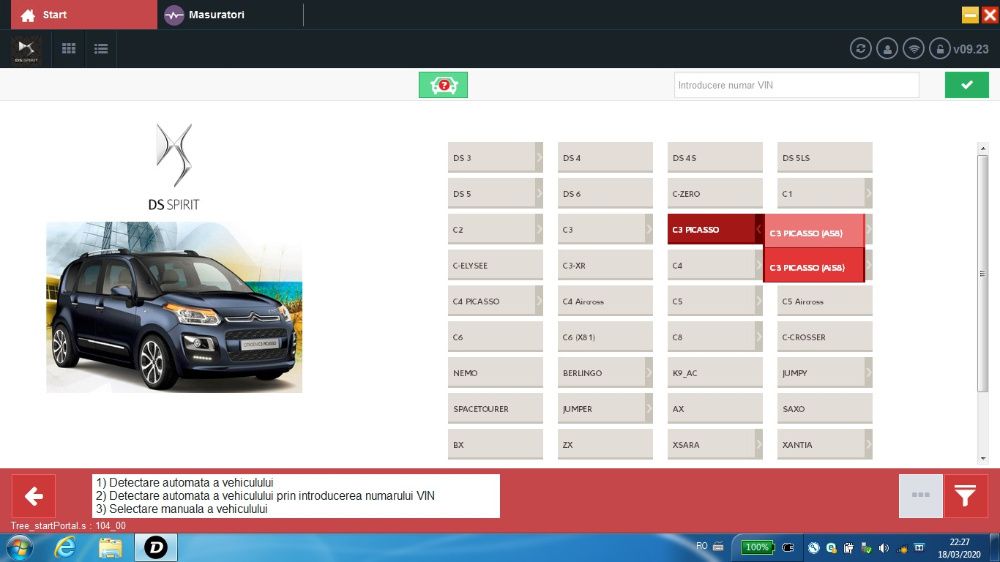Image resolution: width=1000 pixels, height=562 pixels.
Task: Select C3 PICASSO (AI58) variant
Action: (814, 267)
